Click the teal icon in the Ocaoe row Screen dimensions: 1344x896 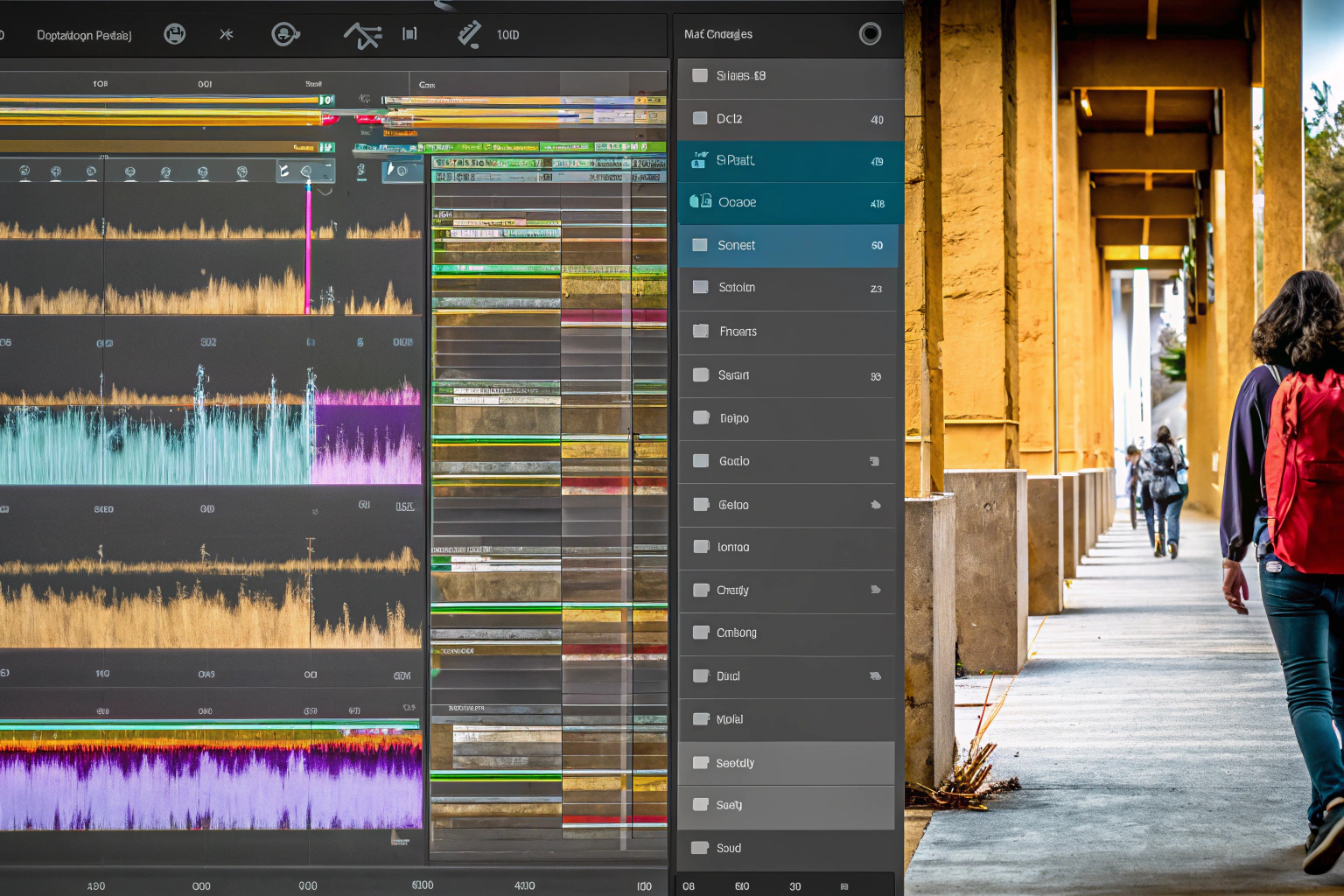(700, 202)
